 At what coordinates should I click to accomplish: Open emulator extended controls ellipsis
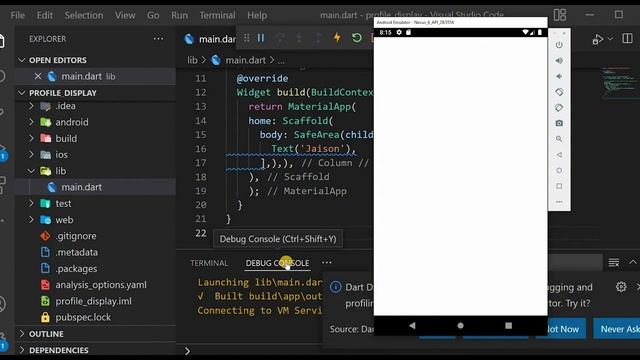pyautogui.click(x=559, y=202)
